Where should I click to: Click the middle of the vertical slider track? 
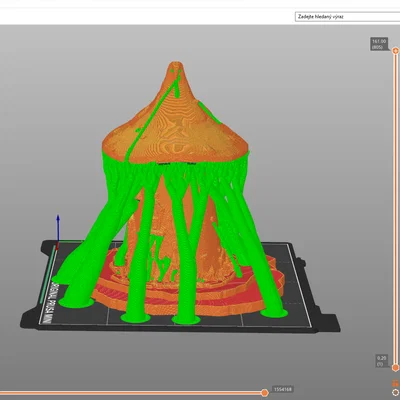click(x=395, y=209)
